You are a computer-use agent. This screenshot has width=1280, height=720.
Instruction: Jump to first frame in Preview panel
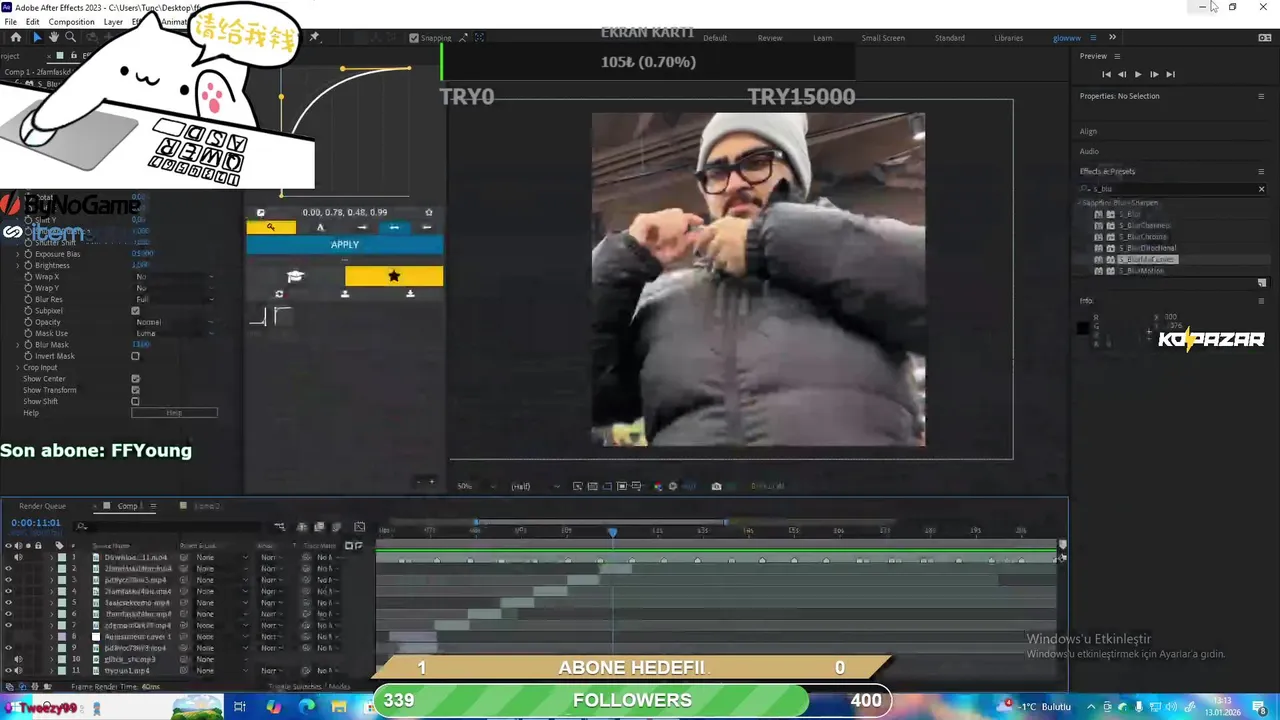pos(1106,74)
